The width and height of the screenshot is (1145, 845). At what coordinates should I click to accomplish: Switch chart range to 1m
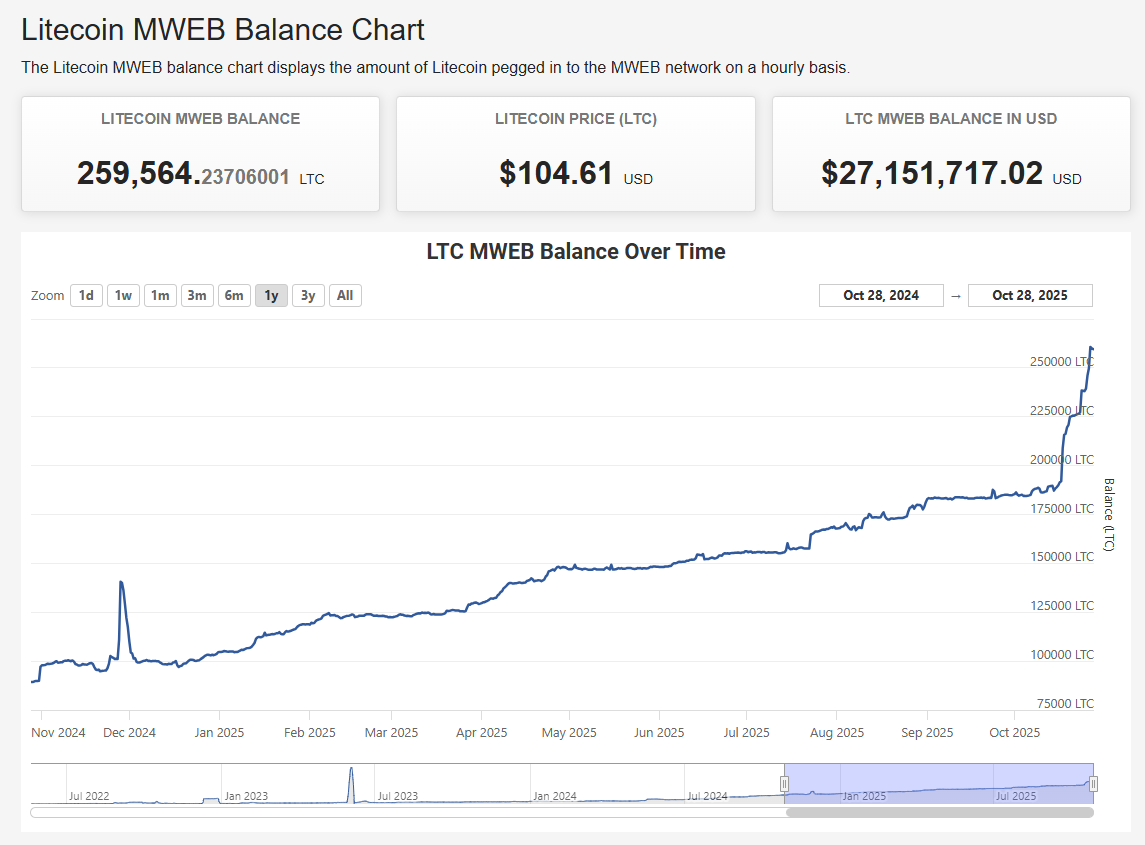(160, 295)
